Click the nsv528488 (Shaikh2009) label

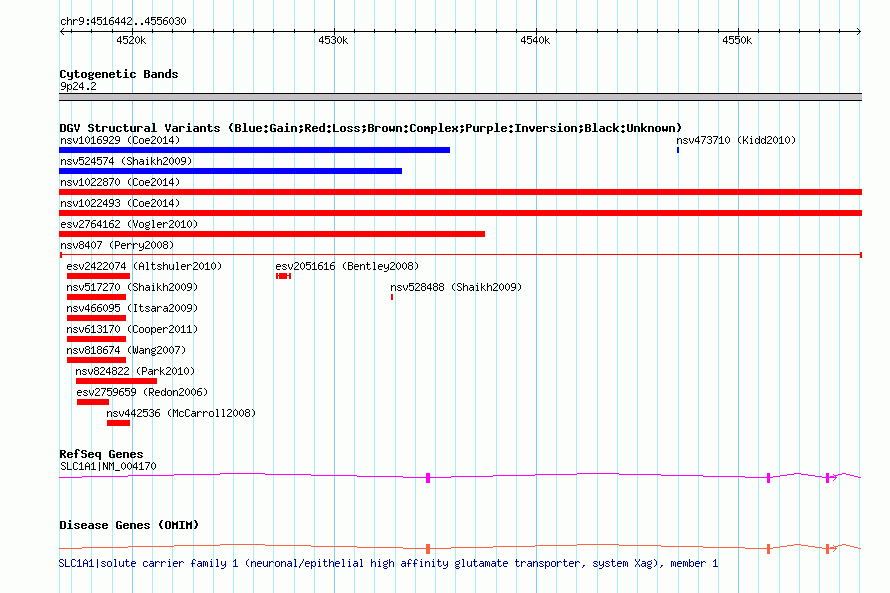pos(456,287)
